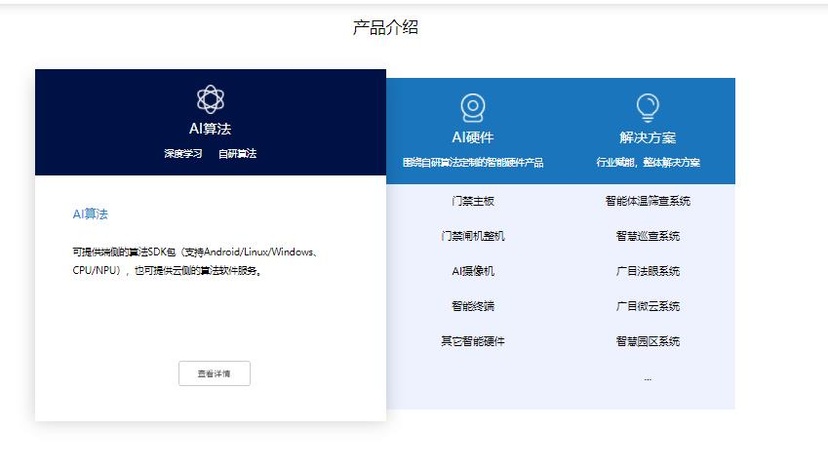Open the 门禁主板 link

tap(473, 201)
